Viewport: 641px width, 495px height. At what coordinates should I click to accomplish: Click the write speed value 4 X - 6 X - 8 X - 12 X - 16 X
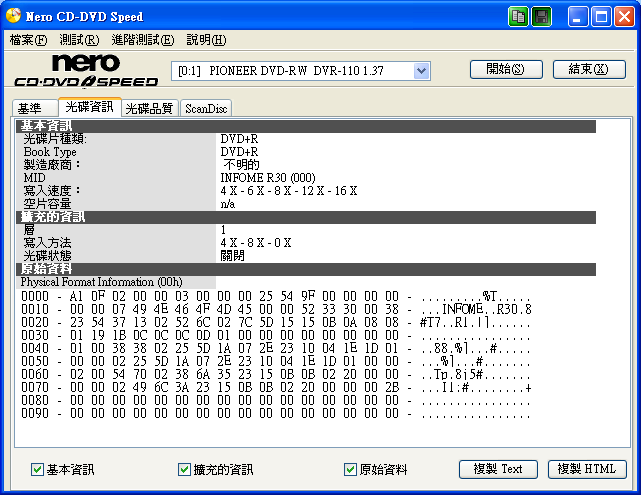click(x=289, y=191)
